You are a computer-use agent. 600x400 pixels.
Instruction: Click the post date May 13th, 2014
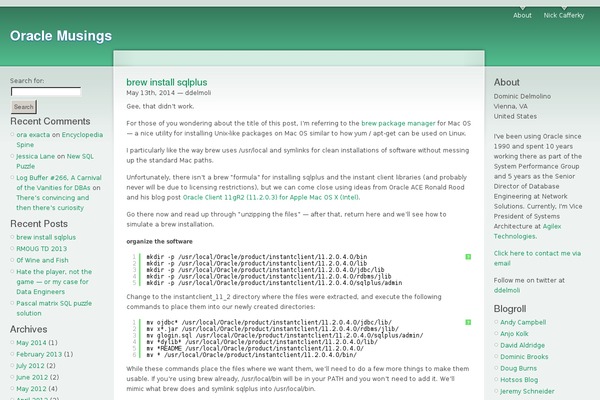pyautogui.click(x=150, y=93)
